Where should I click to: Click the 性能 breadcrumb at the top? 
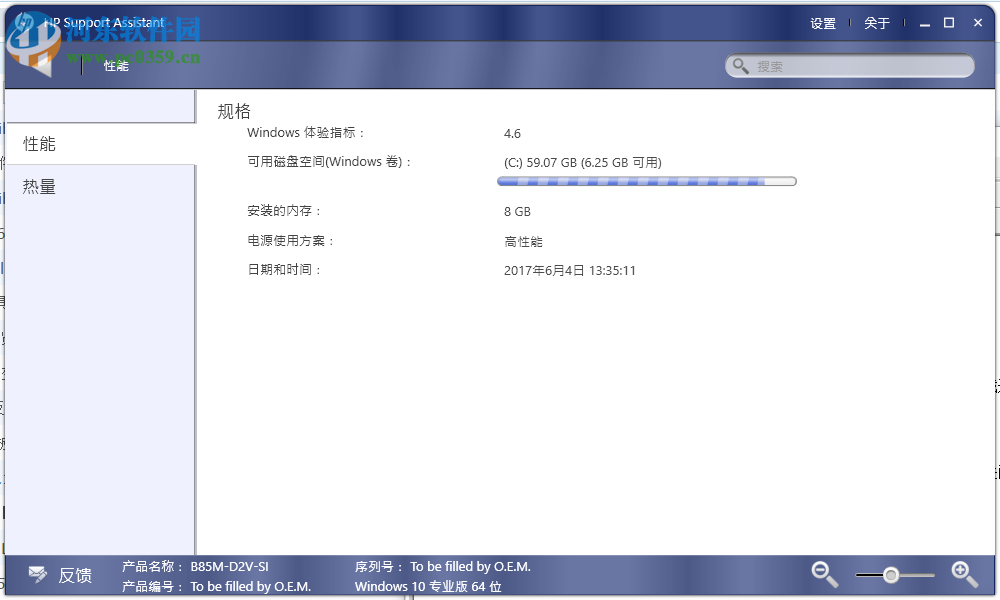[x=115, y=66]
